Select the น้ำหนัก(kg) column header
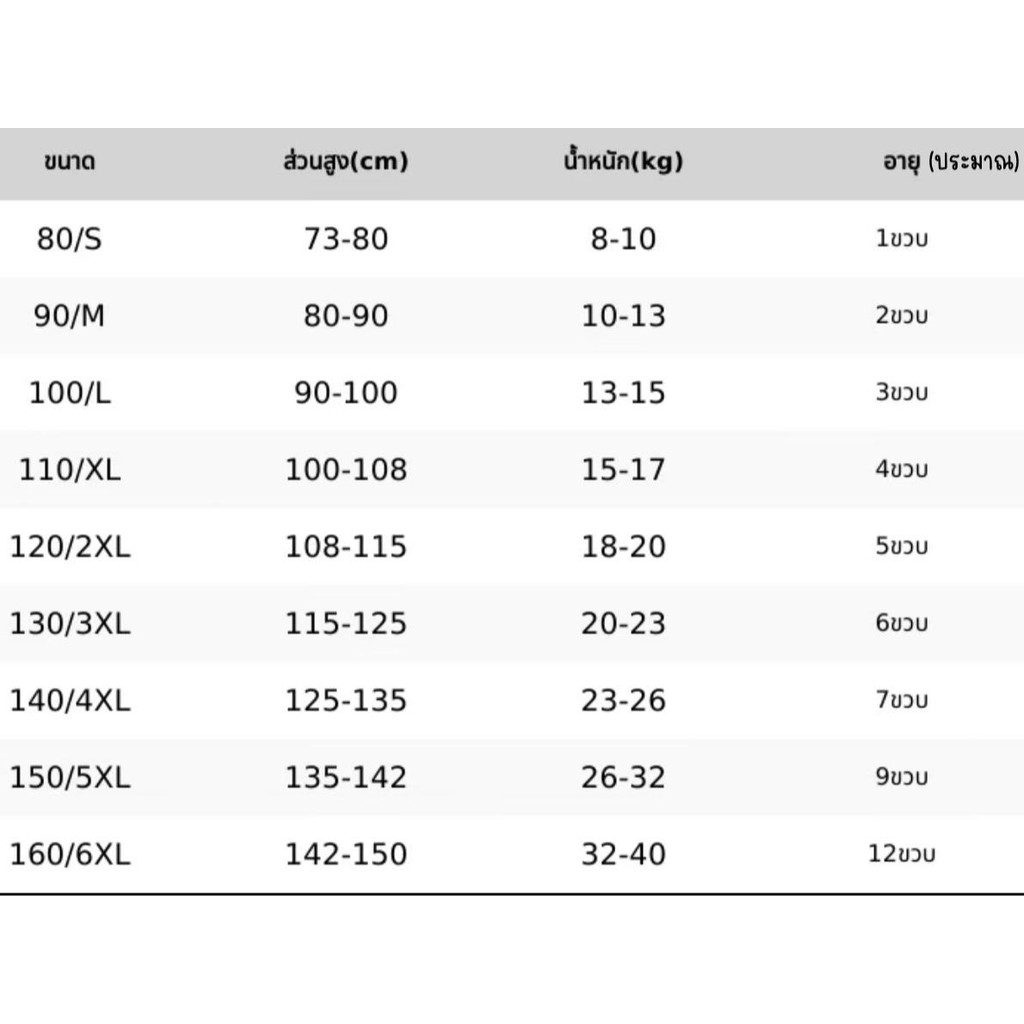Viewport: 1024px width, 1024px height. coord(622,163)
